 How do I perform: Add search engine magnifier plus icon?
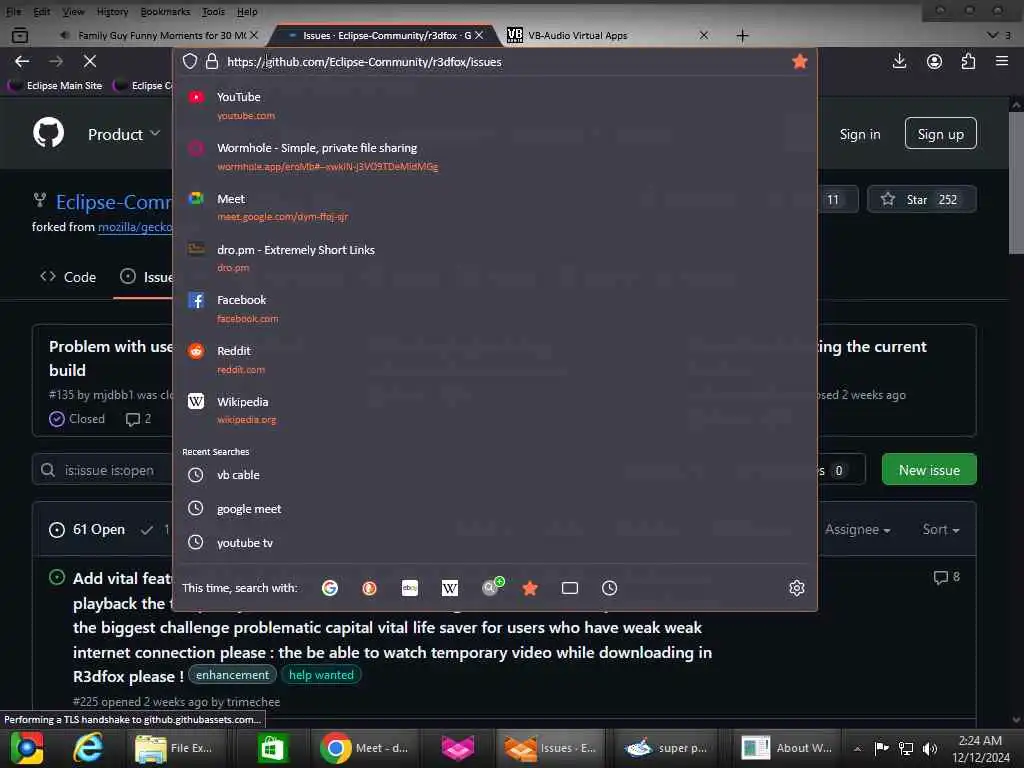tap(492, 586)
